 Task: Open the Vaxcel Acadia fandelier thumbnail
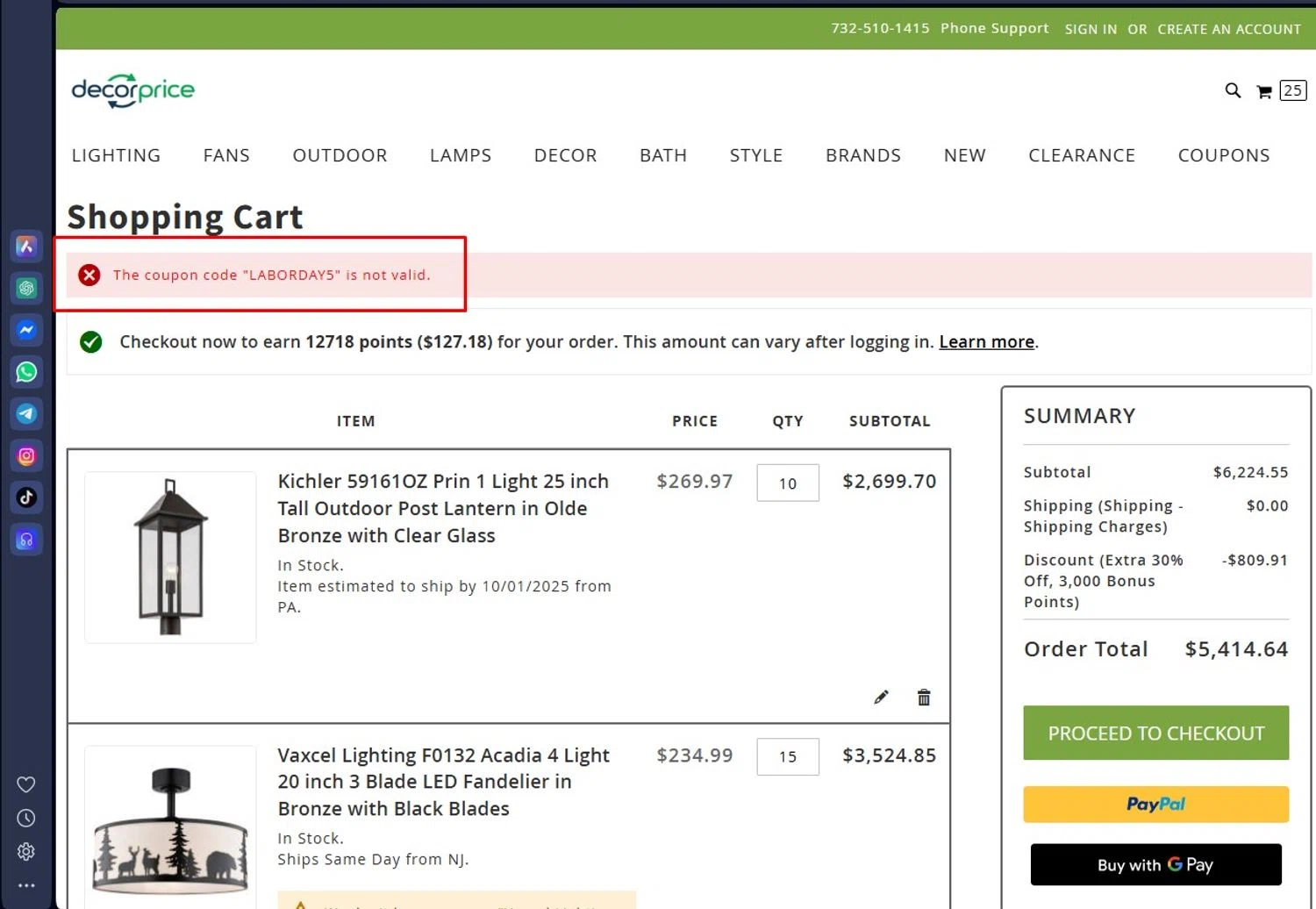170,827
